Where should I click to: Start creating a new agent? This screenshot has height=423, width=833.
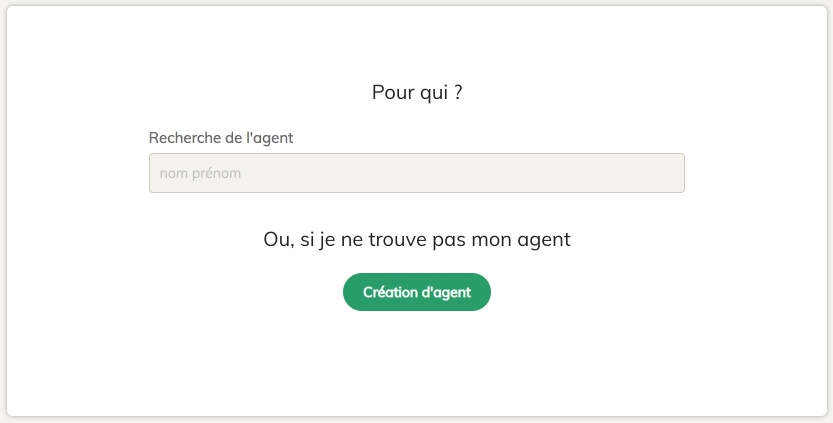(416, 292)
